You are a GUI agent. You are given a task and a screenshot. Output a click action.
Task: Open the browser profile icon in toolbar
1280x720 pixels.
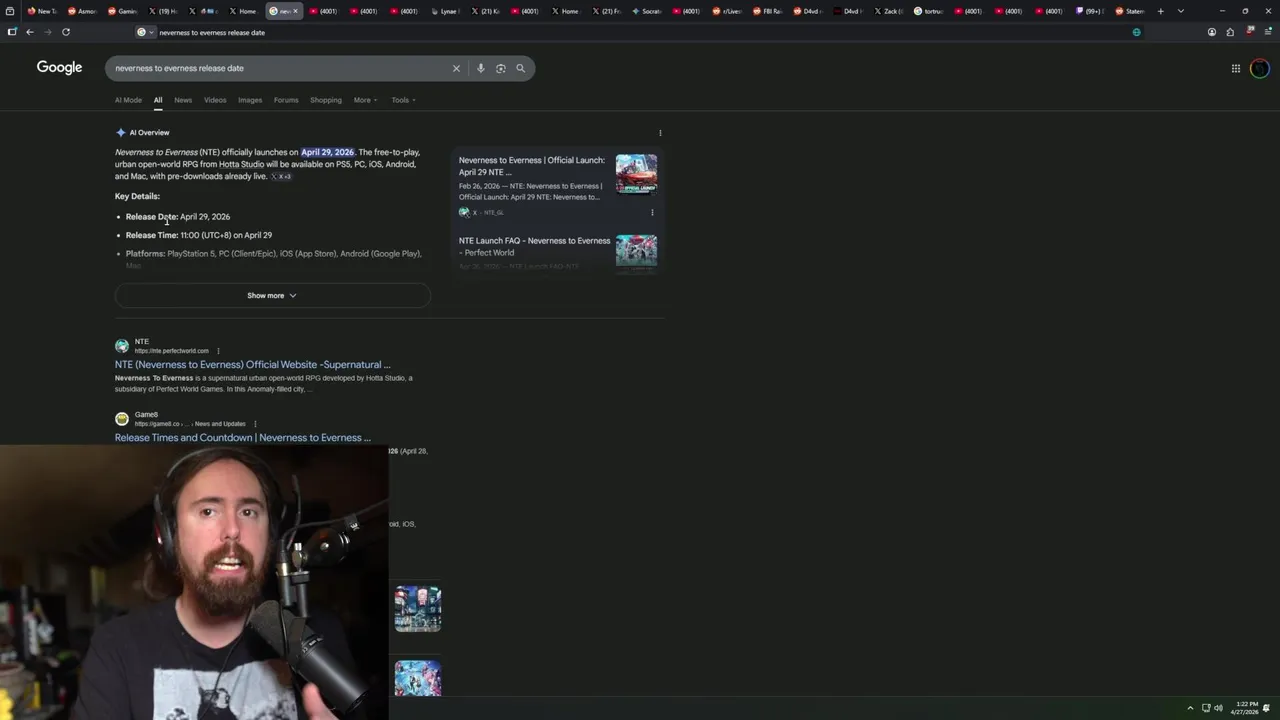[1212, 32]
